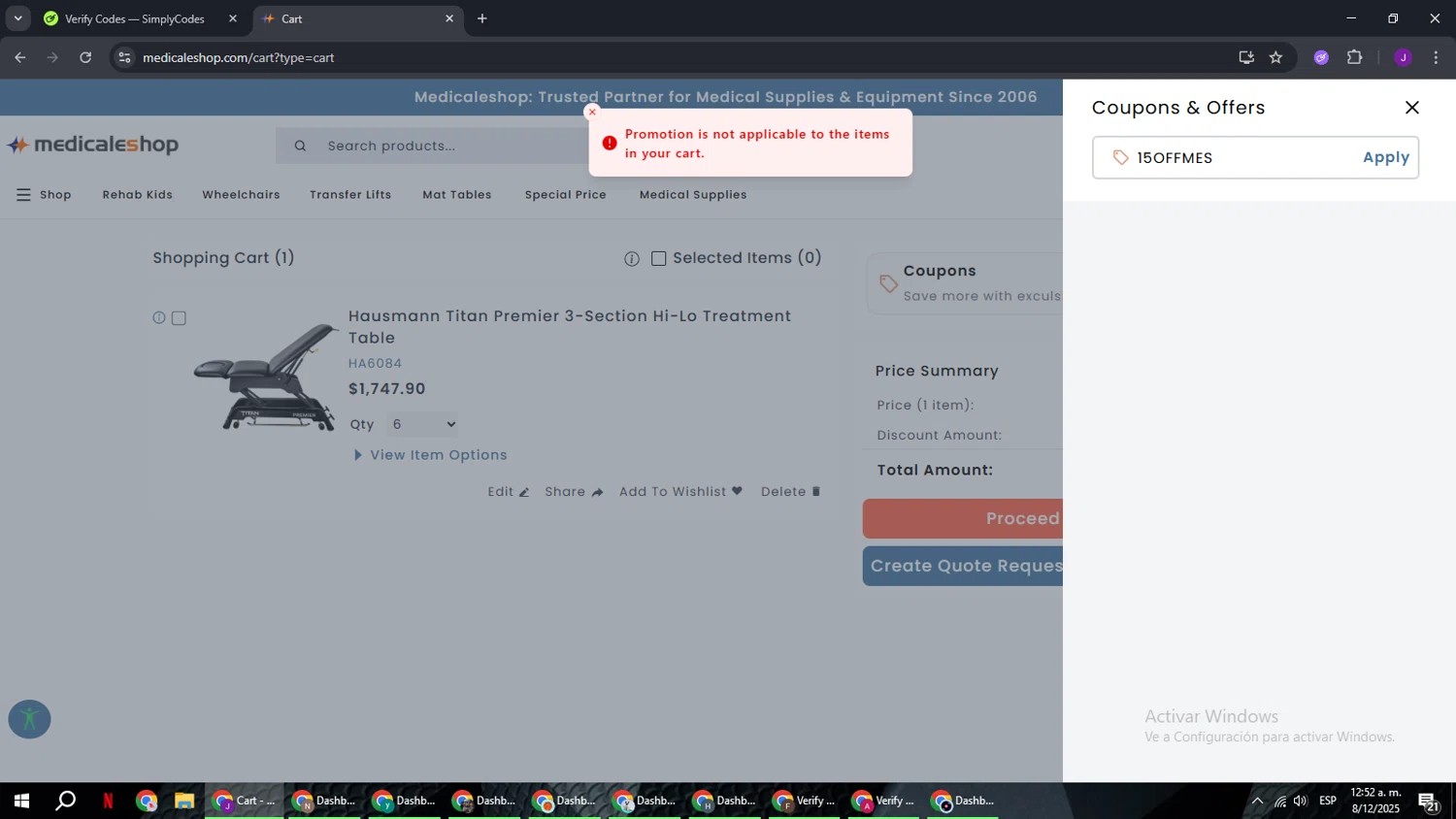Screen dimensions: 1456x819
Task: Show hidden system tray icons
Action: click(x=1257, y=801)
